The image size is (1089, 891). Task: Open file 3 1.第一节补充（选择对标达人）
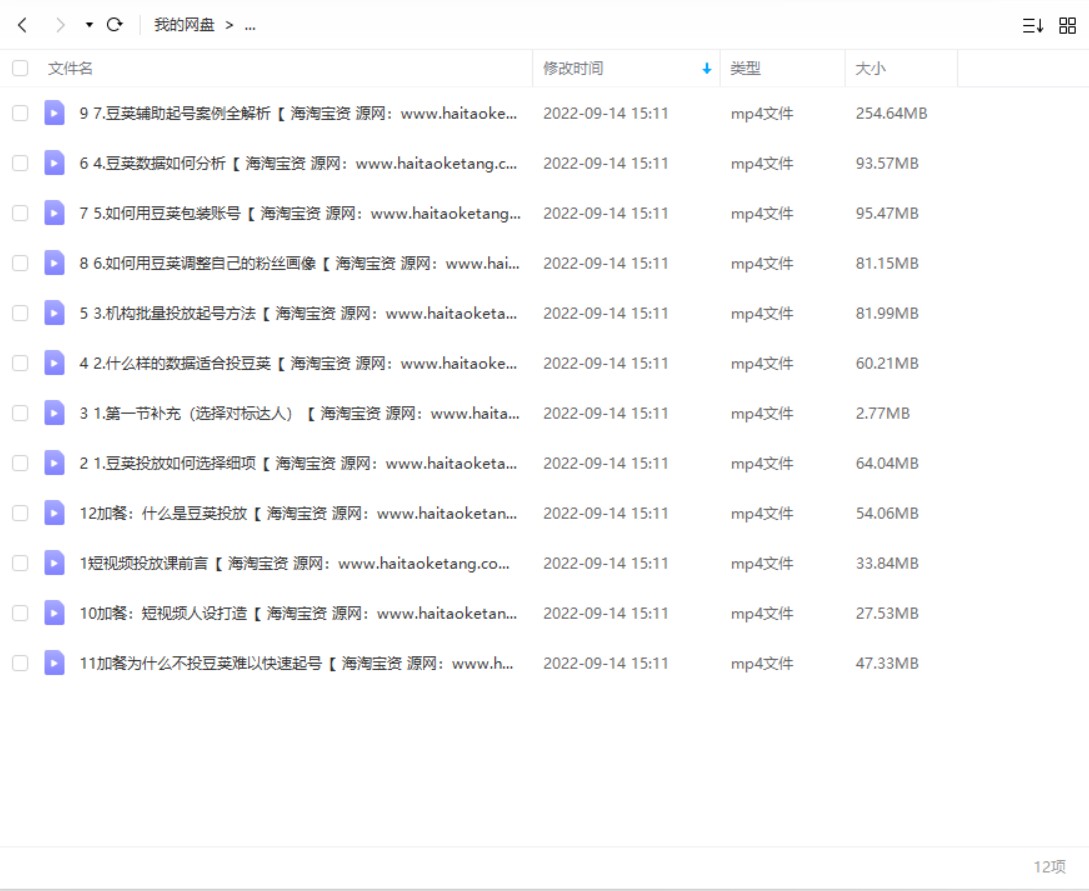(299, 413)
